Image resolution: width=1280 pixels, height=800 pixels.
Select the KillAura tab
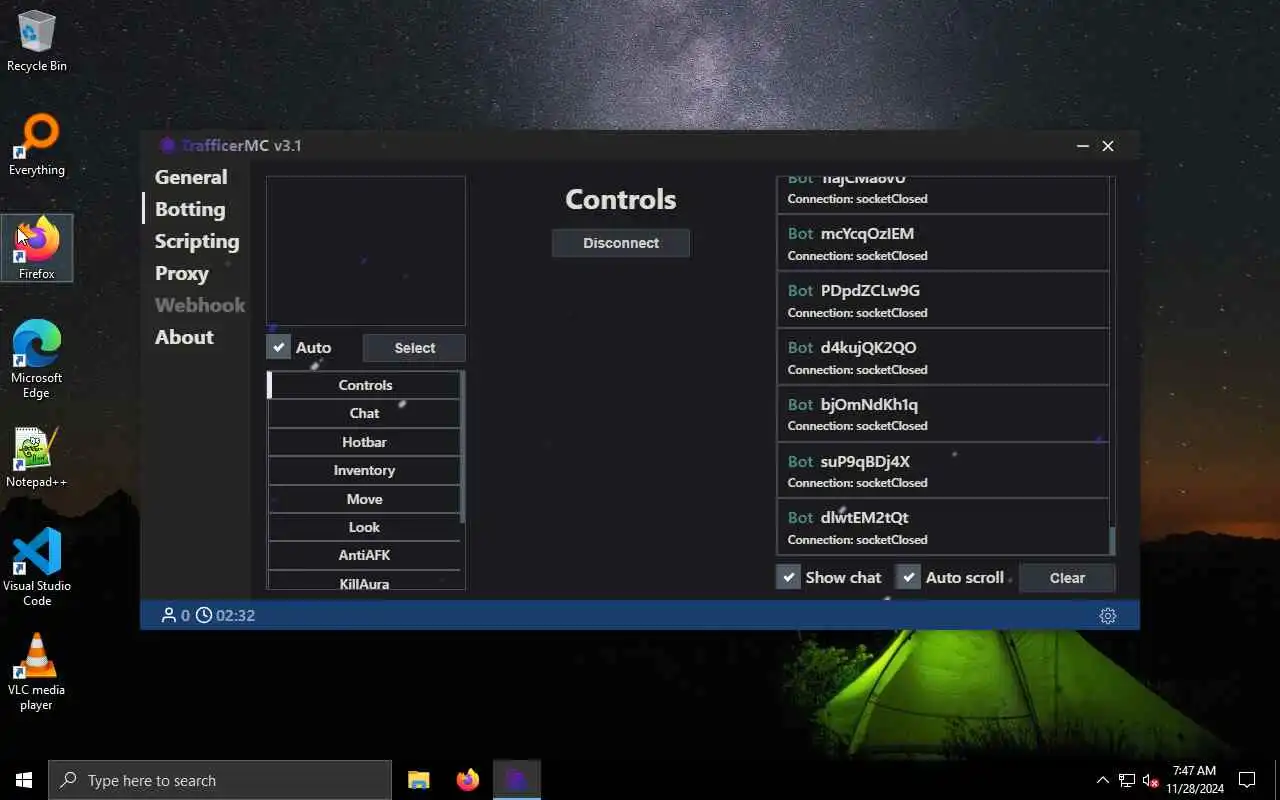364,582
